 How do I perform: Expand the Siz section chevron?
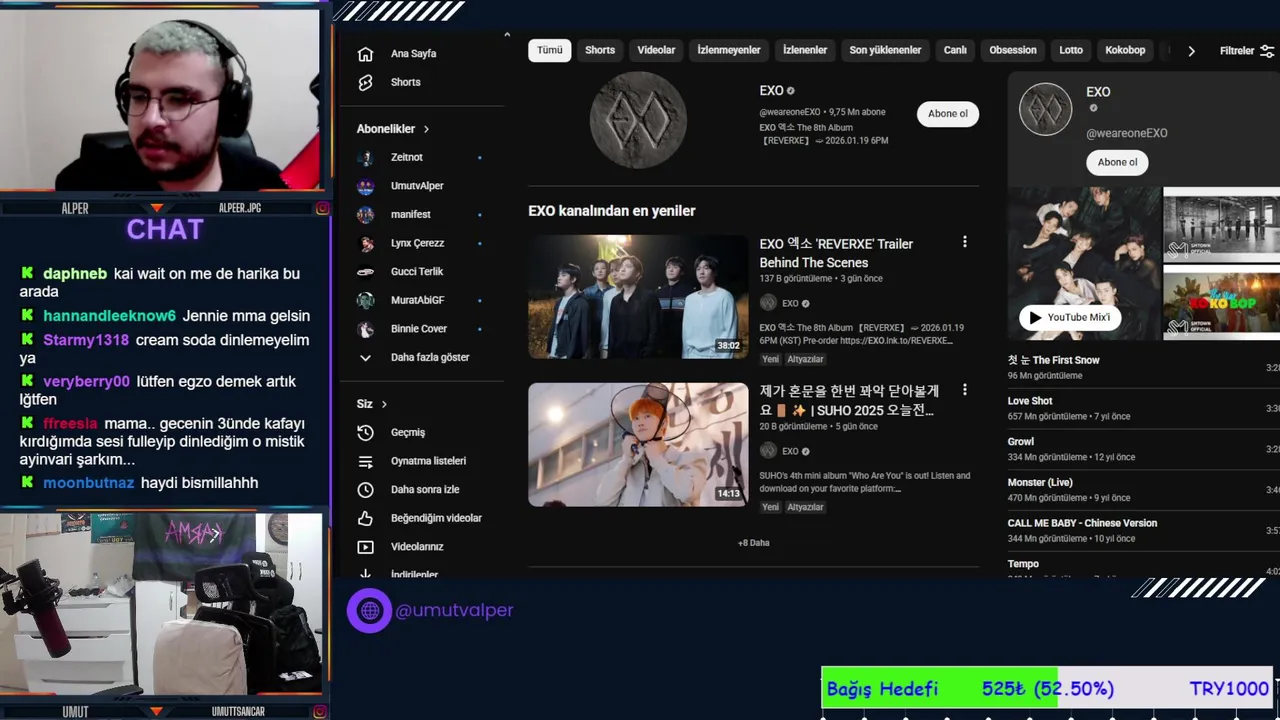point(384,404)
